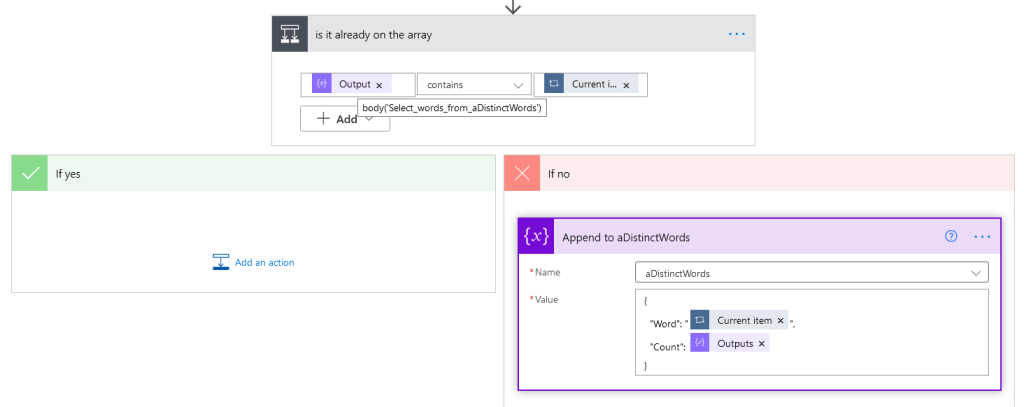Open the Append to aDistinctWords ellipsis menu
The height and width of the screenshot is (407, 1024).
[982, 237]
